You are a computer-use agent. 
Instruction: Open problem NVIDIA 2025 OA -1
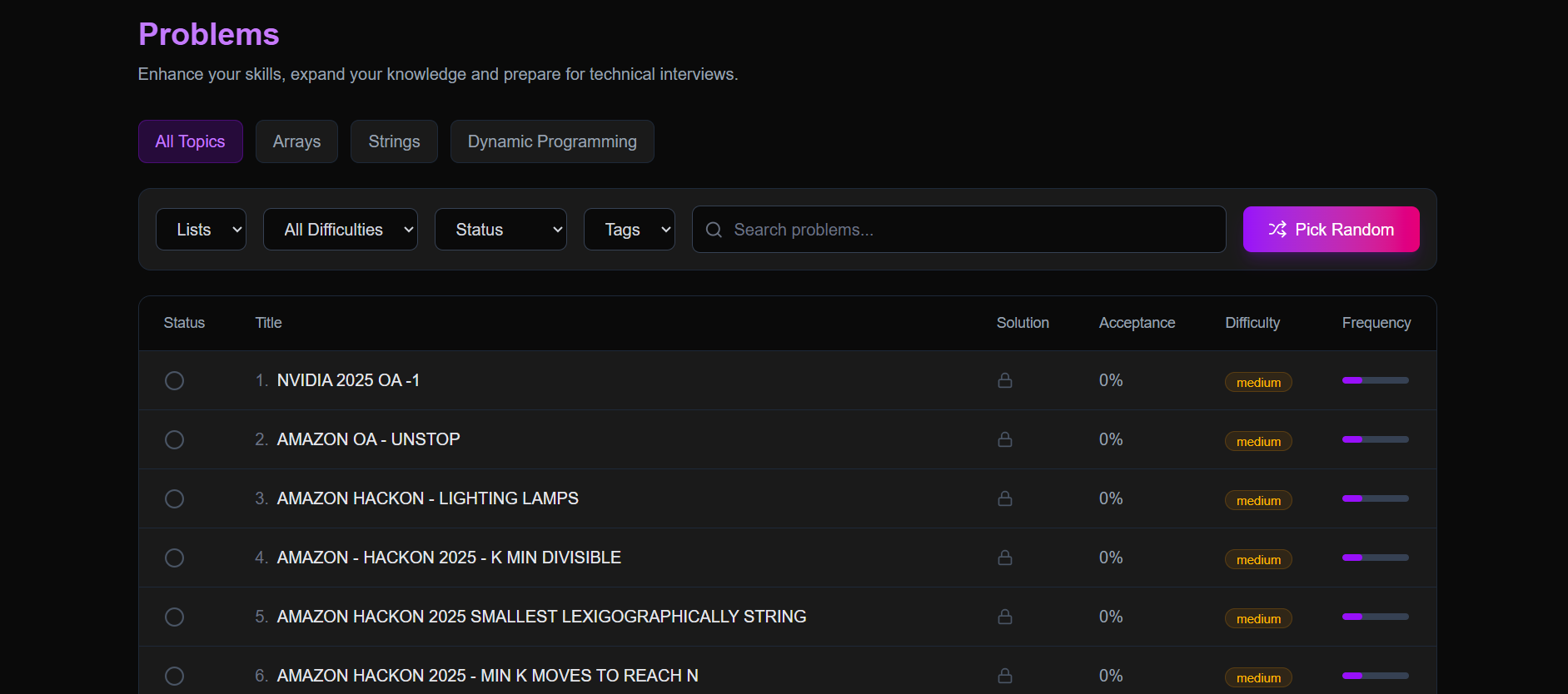coord(348,380)
